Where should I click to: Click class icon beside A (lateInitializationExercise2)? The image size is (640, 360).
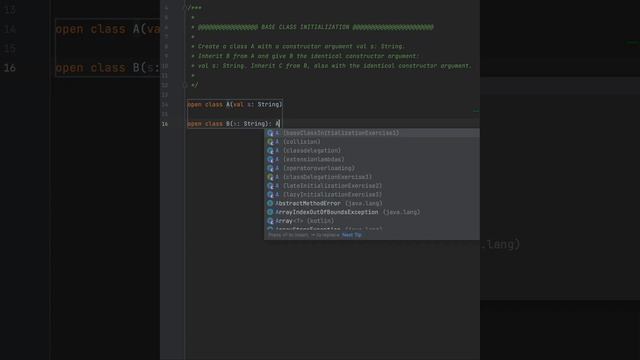tap(270, 186)
